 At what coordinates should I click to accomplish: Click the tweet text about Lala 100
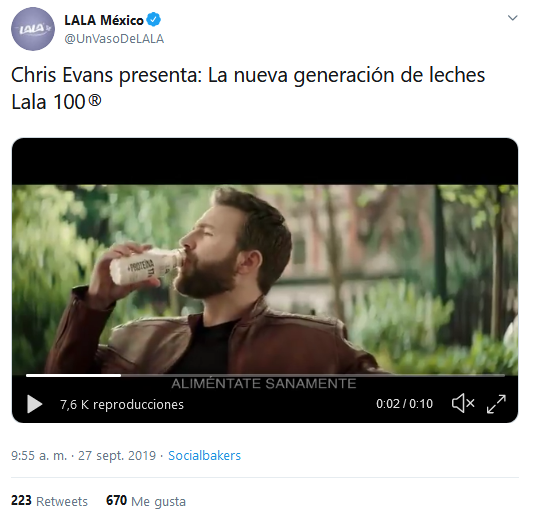(248, 88)
